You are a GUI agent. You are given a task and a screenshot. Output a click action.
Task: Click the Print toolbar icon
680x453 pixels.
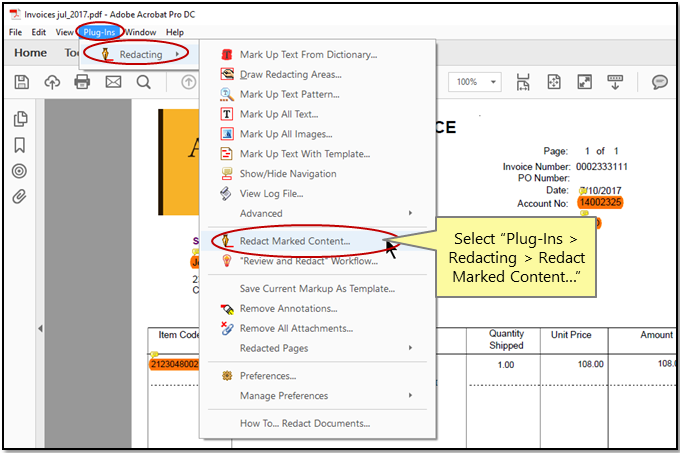82,82
